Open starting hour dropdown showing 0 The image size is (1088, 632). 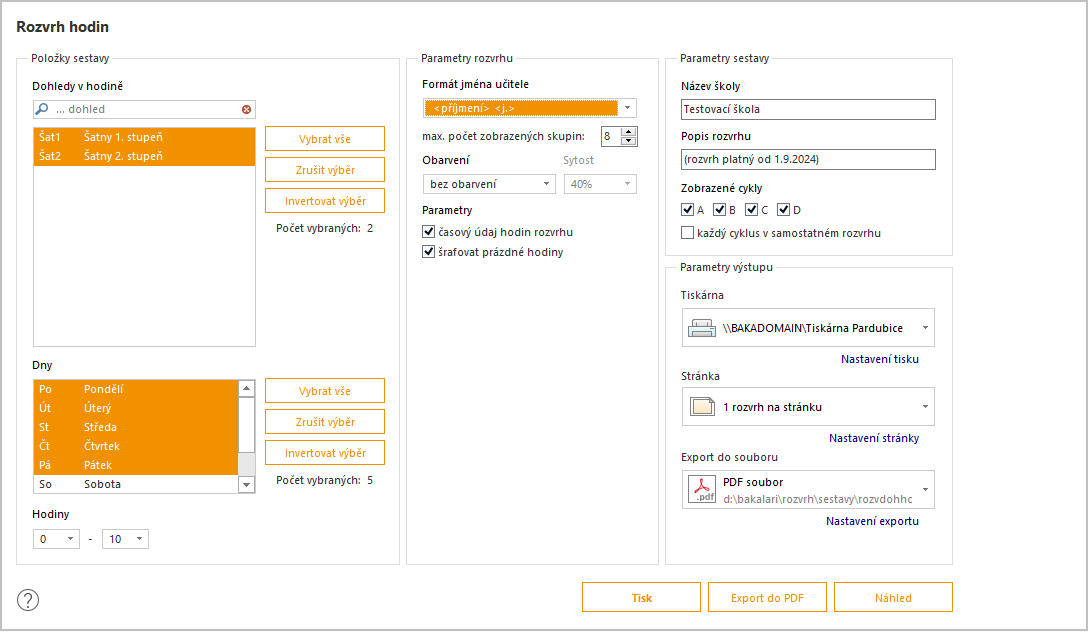(56, 539)
